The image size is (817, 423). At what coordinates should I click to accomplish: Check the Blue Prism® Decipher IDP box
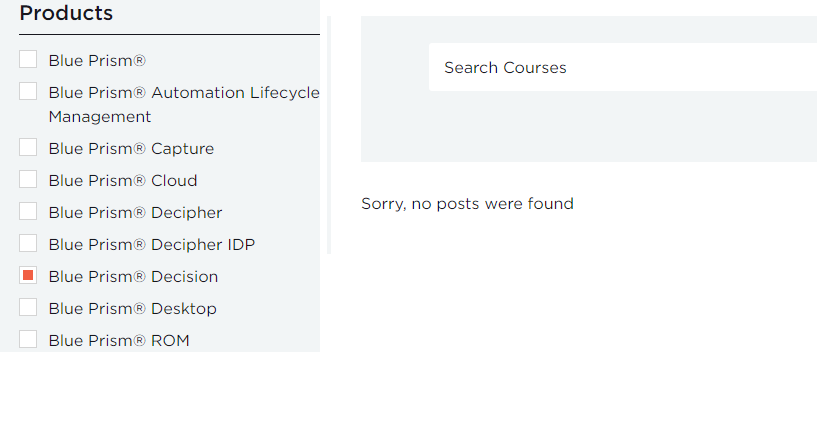[28, 244]
